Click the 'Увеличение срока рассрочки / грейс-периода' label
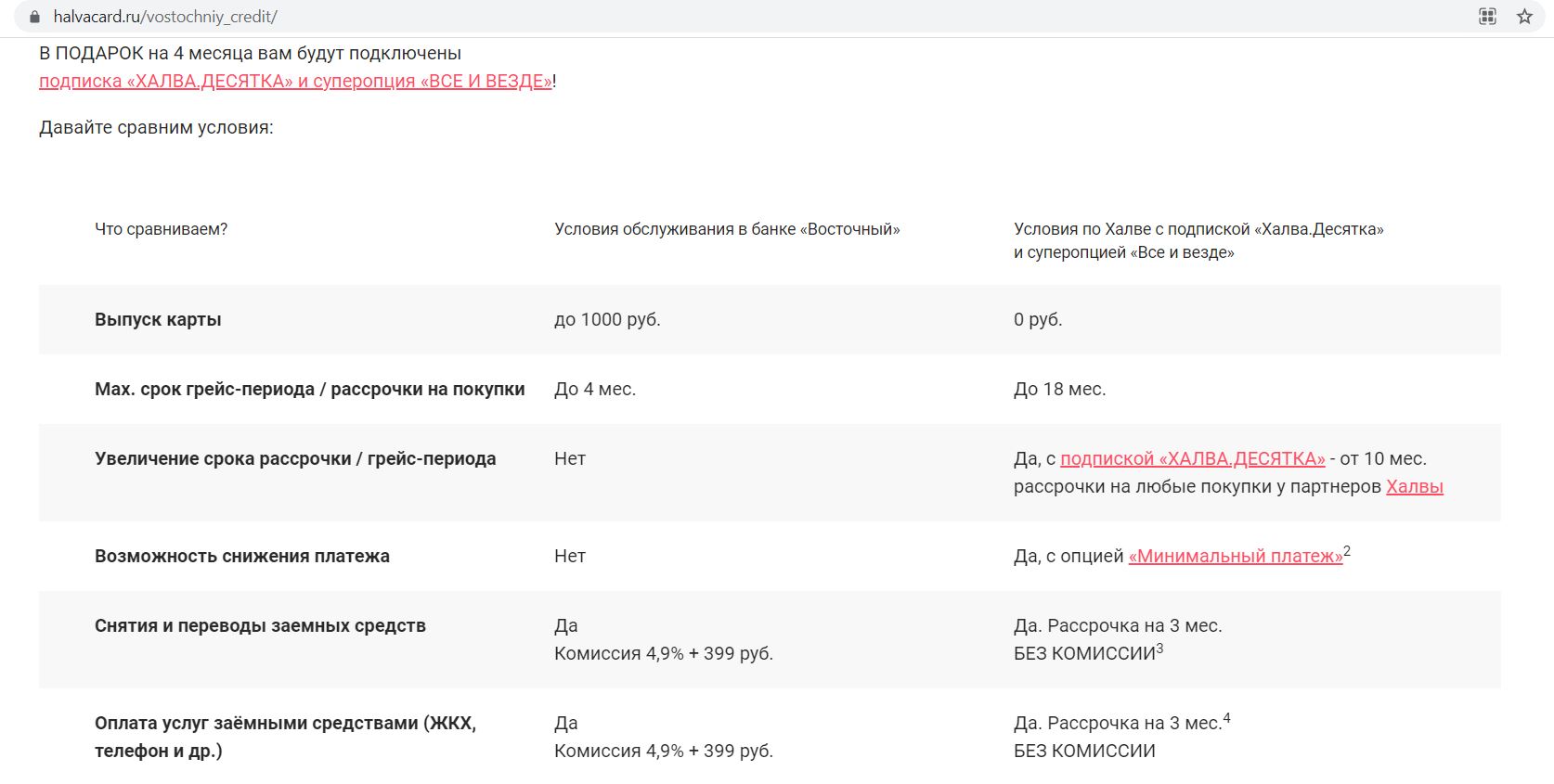 (295, 458)
